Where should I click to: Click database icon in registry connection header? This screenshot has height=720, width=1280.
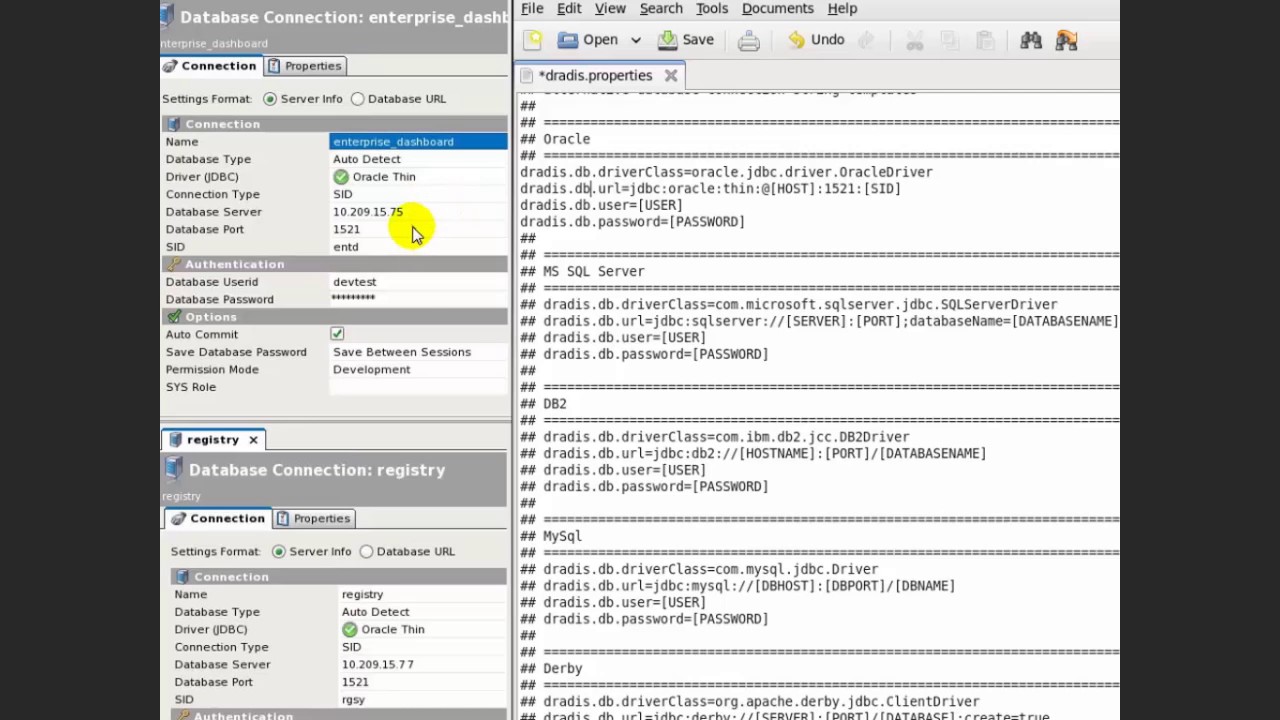point(173,469)
